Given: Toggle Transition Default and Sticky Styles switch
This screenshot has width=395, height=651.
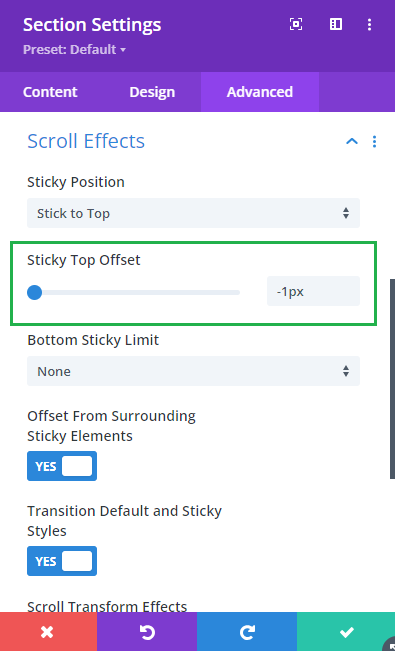Looking at the screenshot, I should click(62, 561).
